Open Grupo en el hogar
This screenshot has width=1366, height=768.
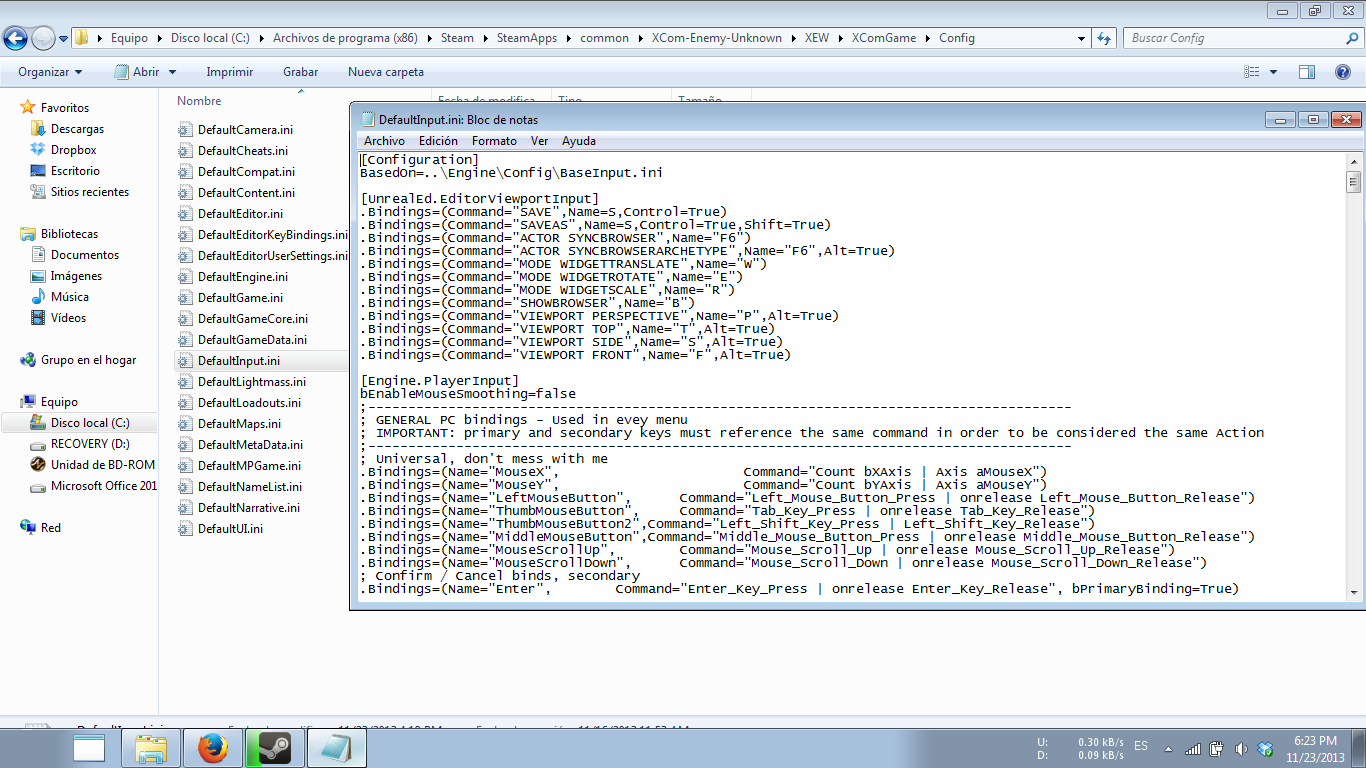click(88, 360)
